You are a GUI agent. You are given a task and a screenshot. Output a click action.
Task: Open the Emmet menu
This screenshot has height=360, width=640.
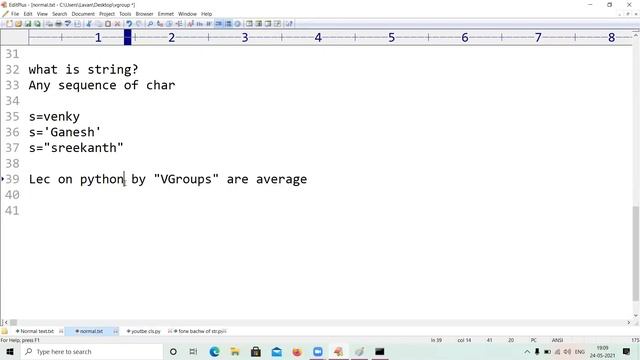click(x=166, y=14)
